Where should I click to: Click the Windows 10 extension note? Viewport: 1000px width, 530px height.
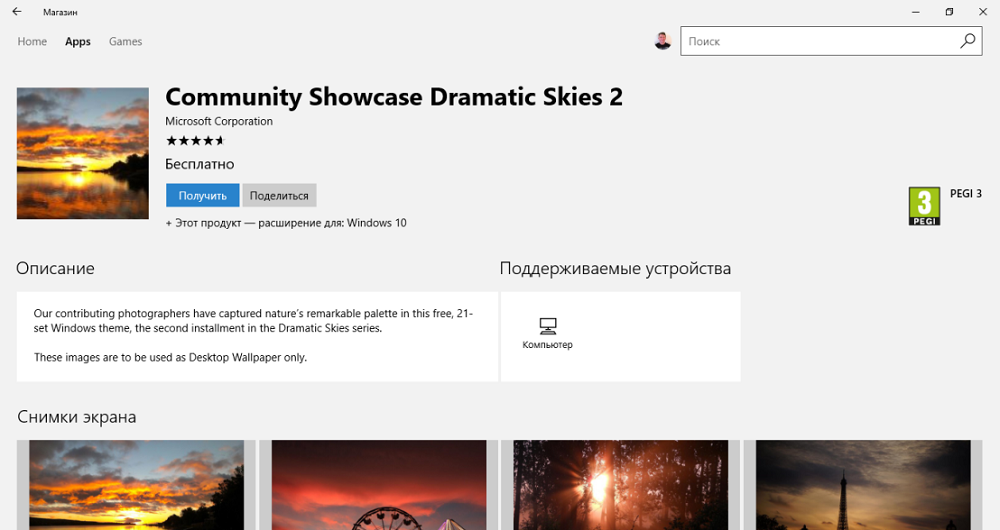coord(286,223)
